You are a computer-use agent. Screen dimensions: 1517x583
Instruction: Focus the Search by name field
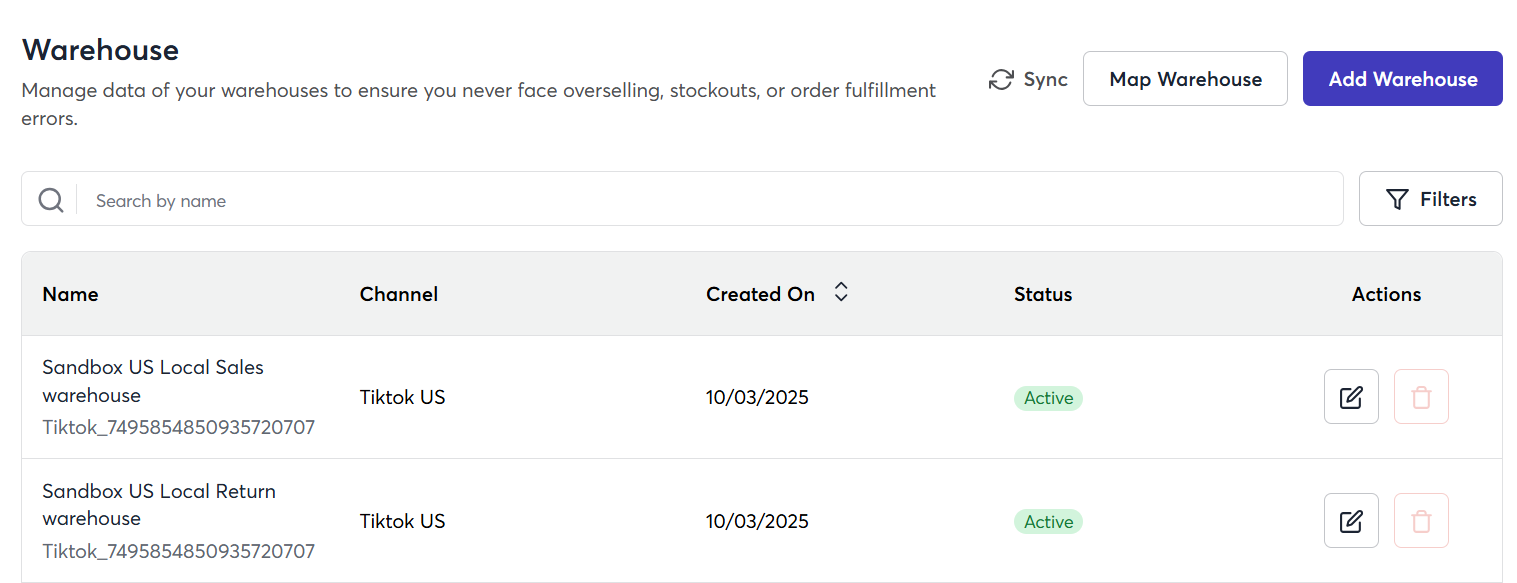click(x=700, y=200)
